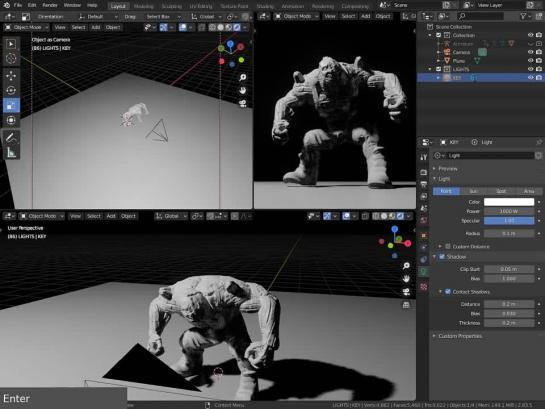
Task: Toggle KEY light render camera icon
Action: (x=539, y=78)
